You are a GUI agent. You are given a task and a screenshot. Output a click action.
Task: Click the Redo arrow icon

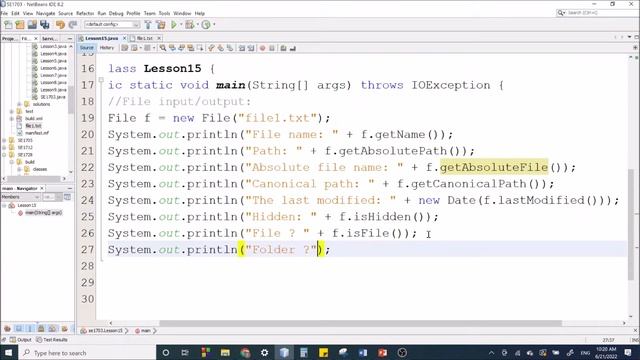tap(73, 24)
